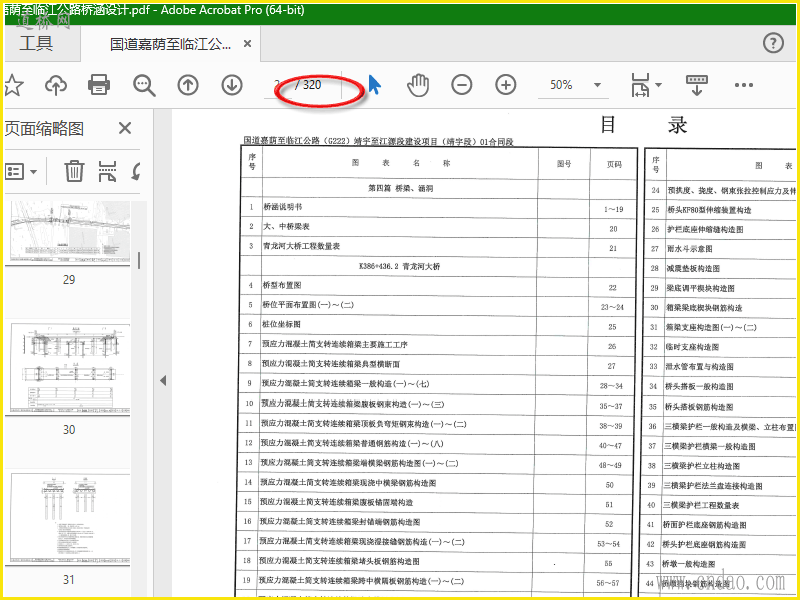Click the 桥涵说明书 table row text
800x600 pixels.
[x=282, y=207]
